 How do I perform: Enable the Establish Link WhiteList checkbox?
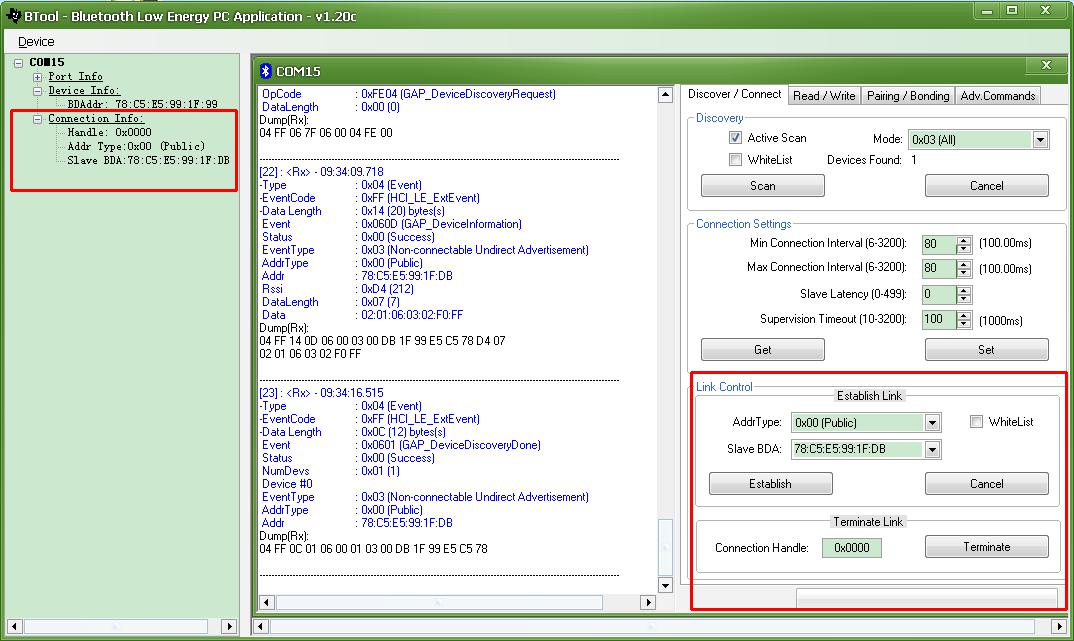tap(976, 422)
